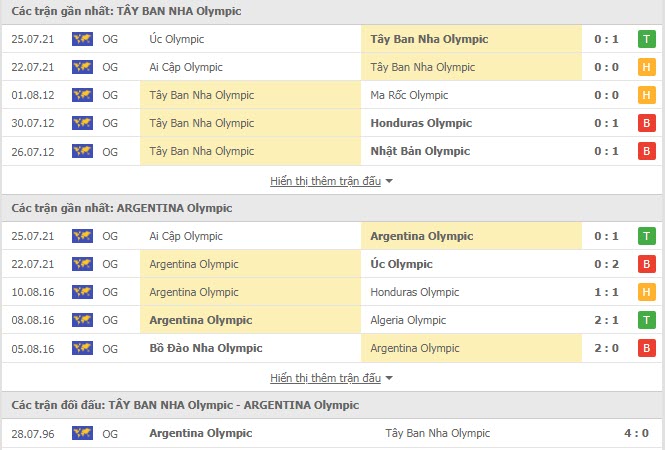Select the Ma Rốc Olympic team name
This screenshot has height=450, width=665.
click(x=409, y=95)
